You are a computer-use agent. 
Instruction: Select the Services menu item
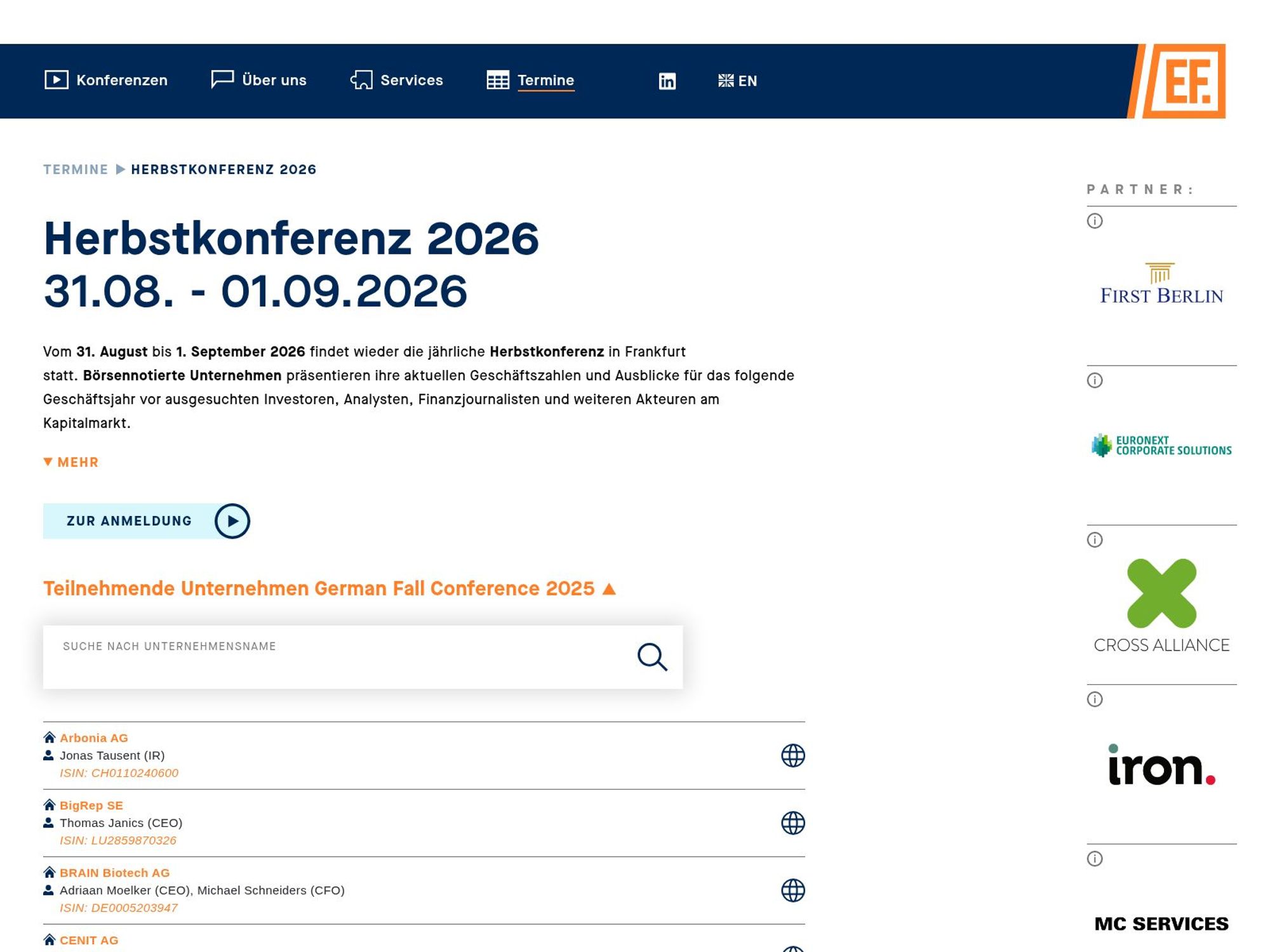(411, 81)
